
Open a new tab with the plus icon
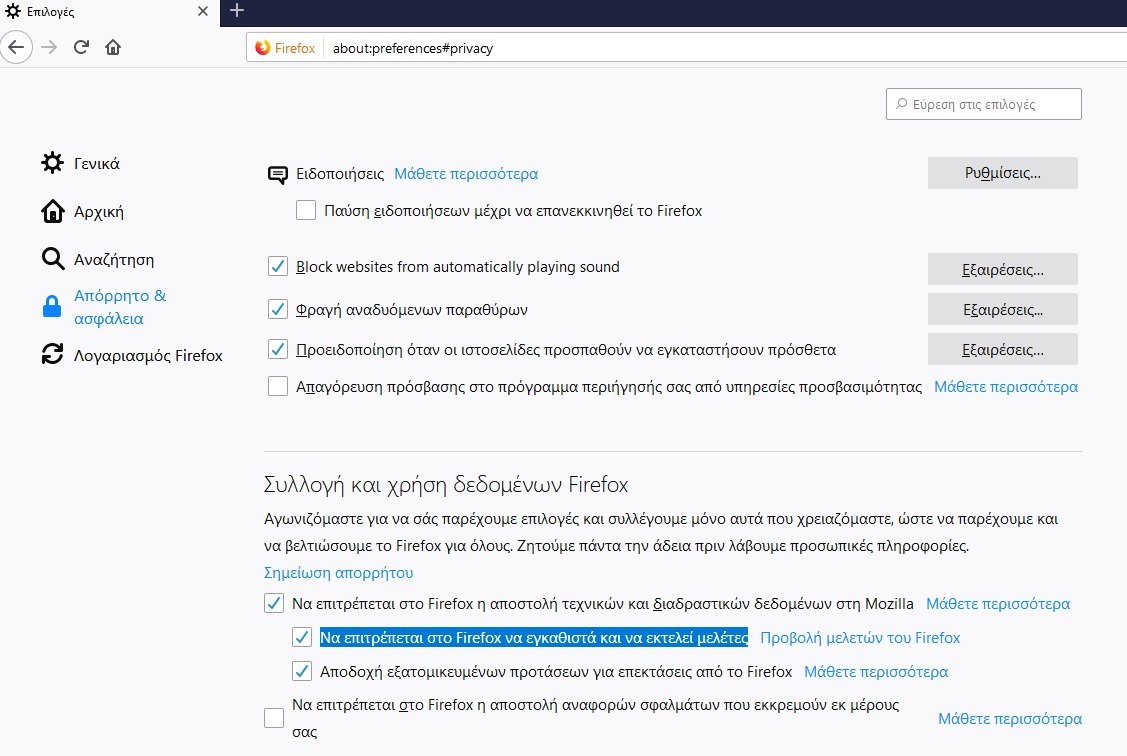tap(237, 11)
